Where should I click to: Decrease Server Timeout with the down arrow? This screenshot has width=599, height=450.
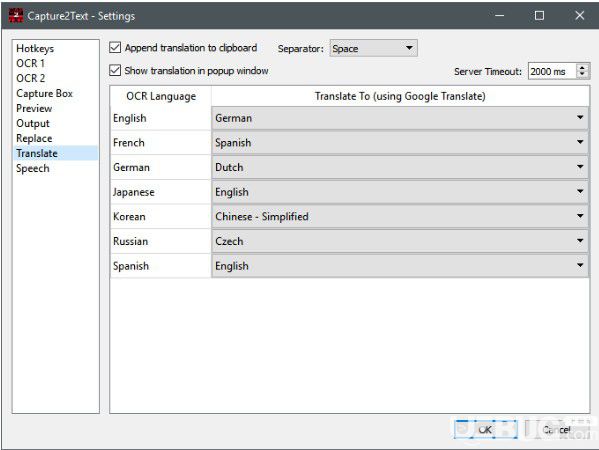coord(582,75)
